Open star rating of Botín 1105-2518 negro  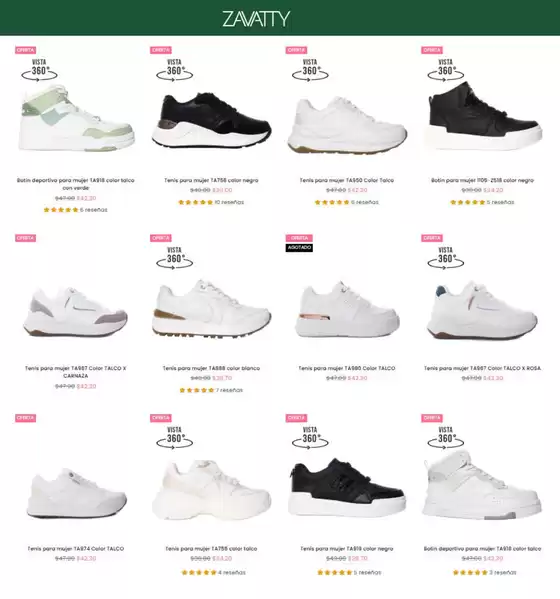point(468,202)
